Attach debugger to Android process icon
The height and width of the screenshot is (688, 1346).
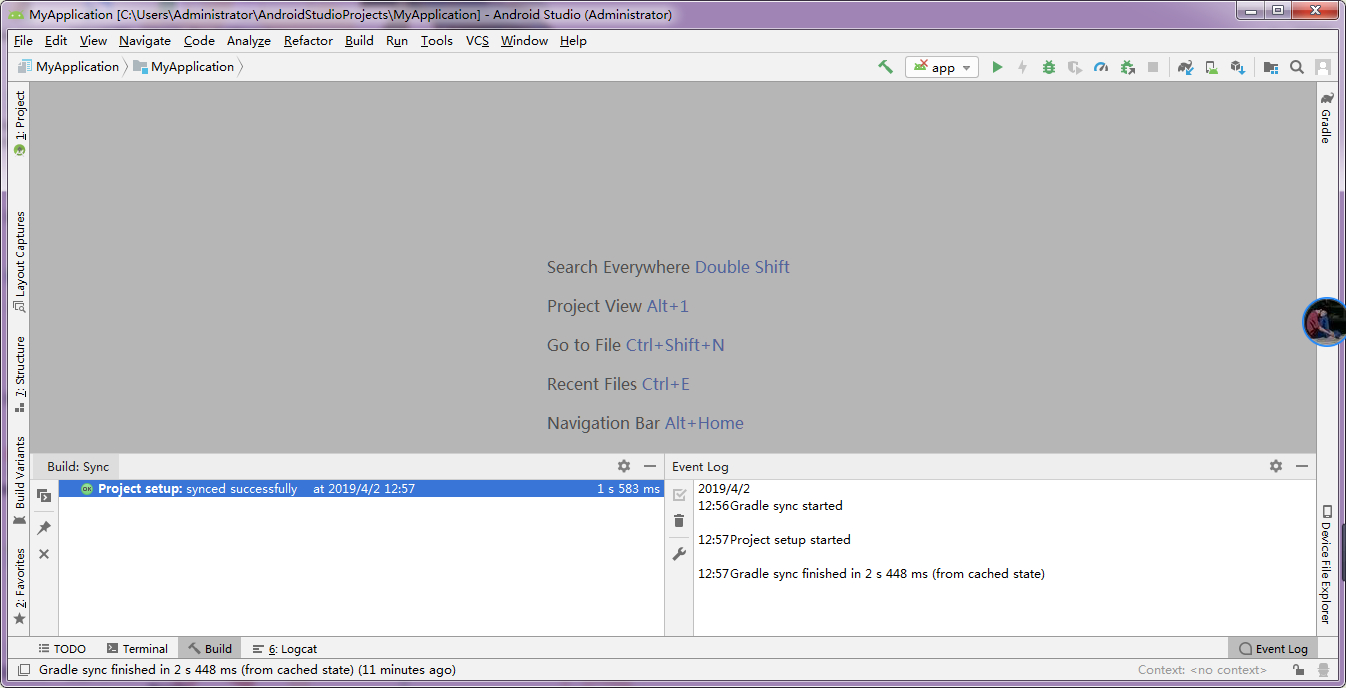pos(1127,67)
